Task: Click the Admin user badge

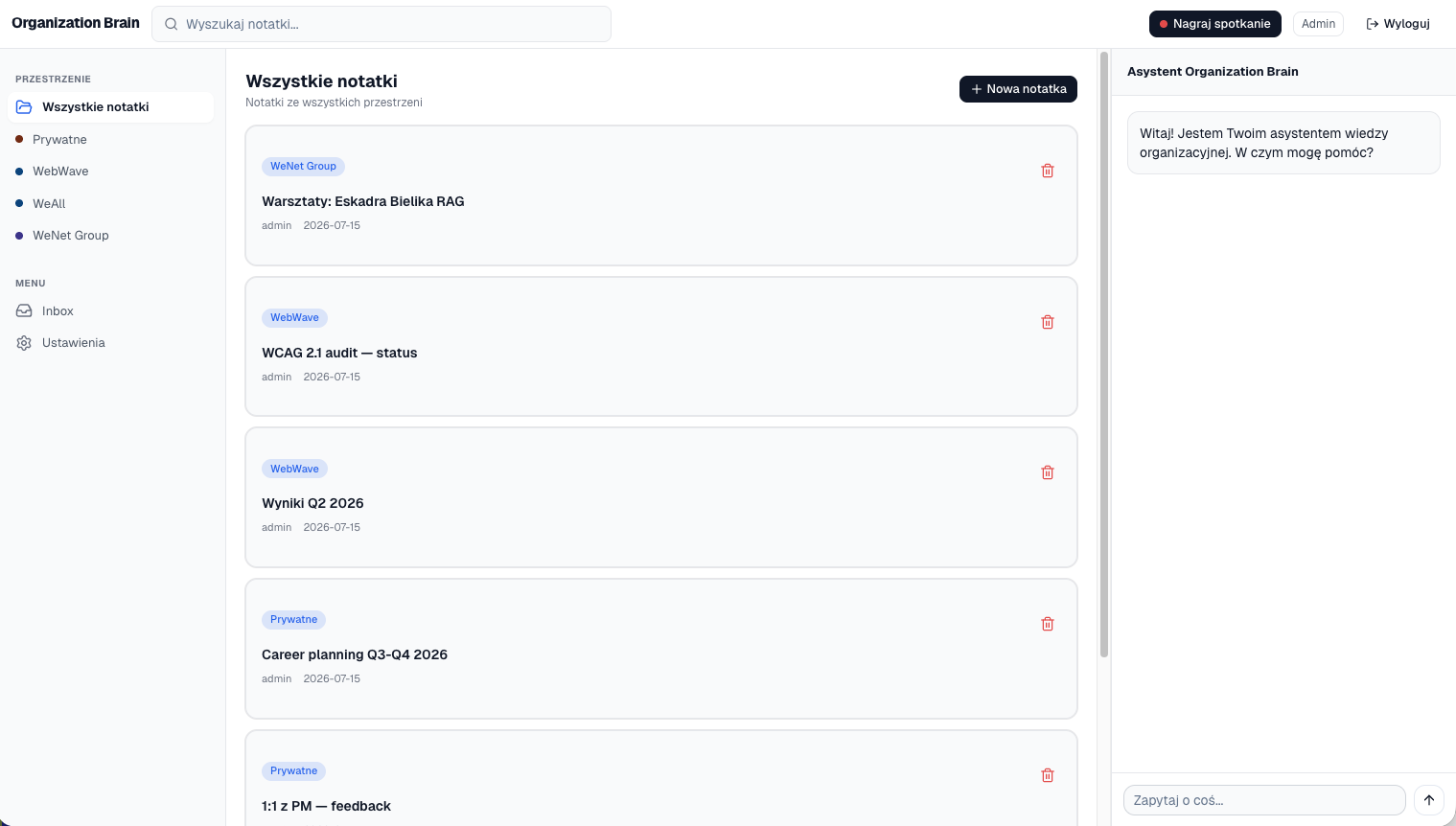Action: click(1318, 24)
